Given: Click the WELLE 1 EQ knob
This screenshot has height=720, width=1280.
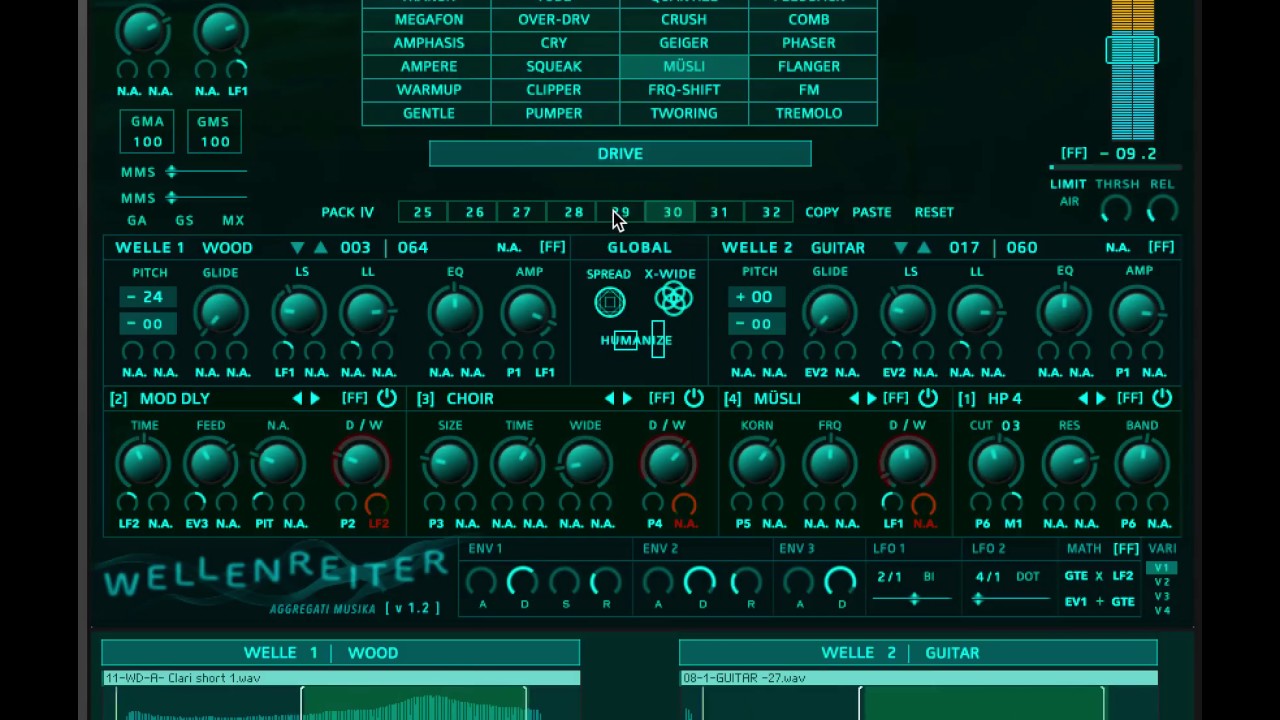Looking at the screenshot, I should (x=455, y=313).
